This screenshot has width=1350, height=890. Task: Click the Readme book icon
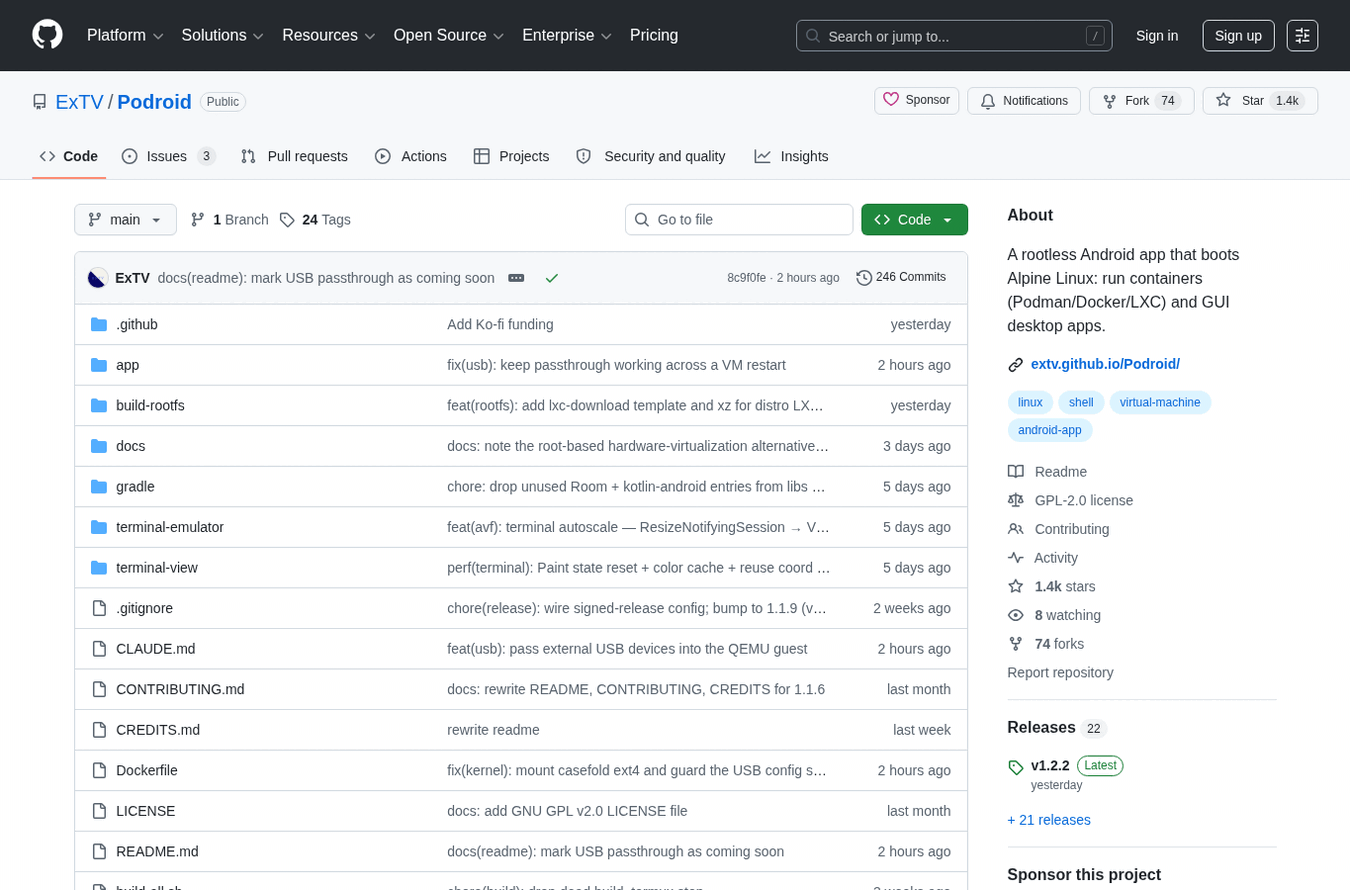pyautogui.click(x=1016, y=472)
